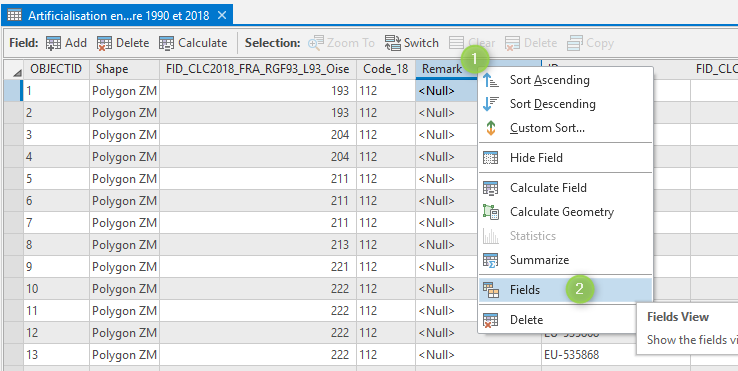The width and height of the screenshot is (738, 371).
Task: Select row 1 via row header
Action: coord(14,91)
